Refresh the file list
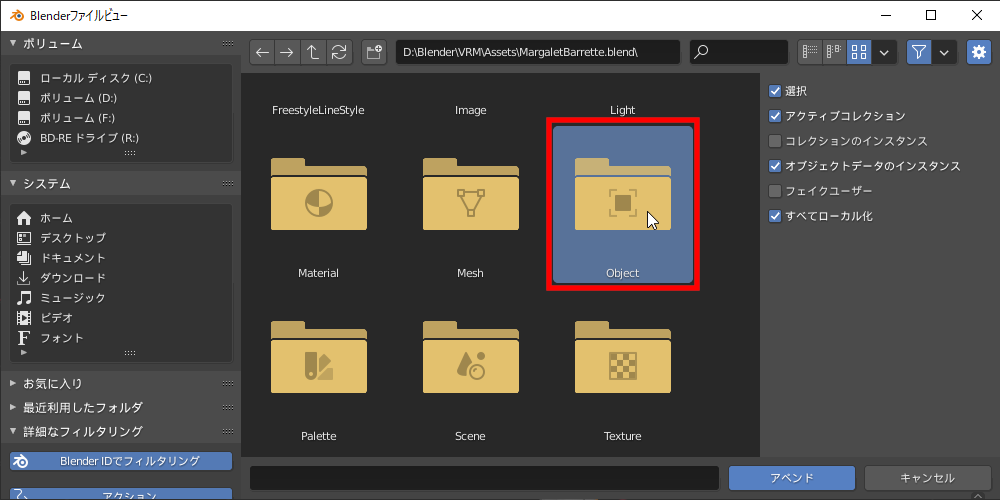Viewport: 1000px width, 500px height. (339, 52)
